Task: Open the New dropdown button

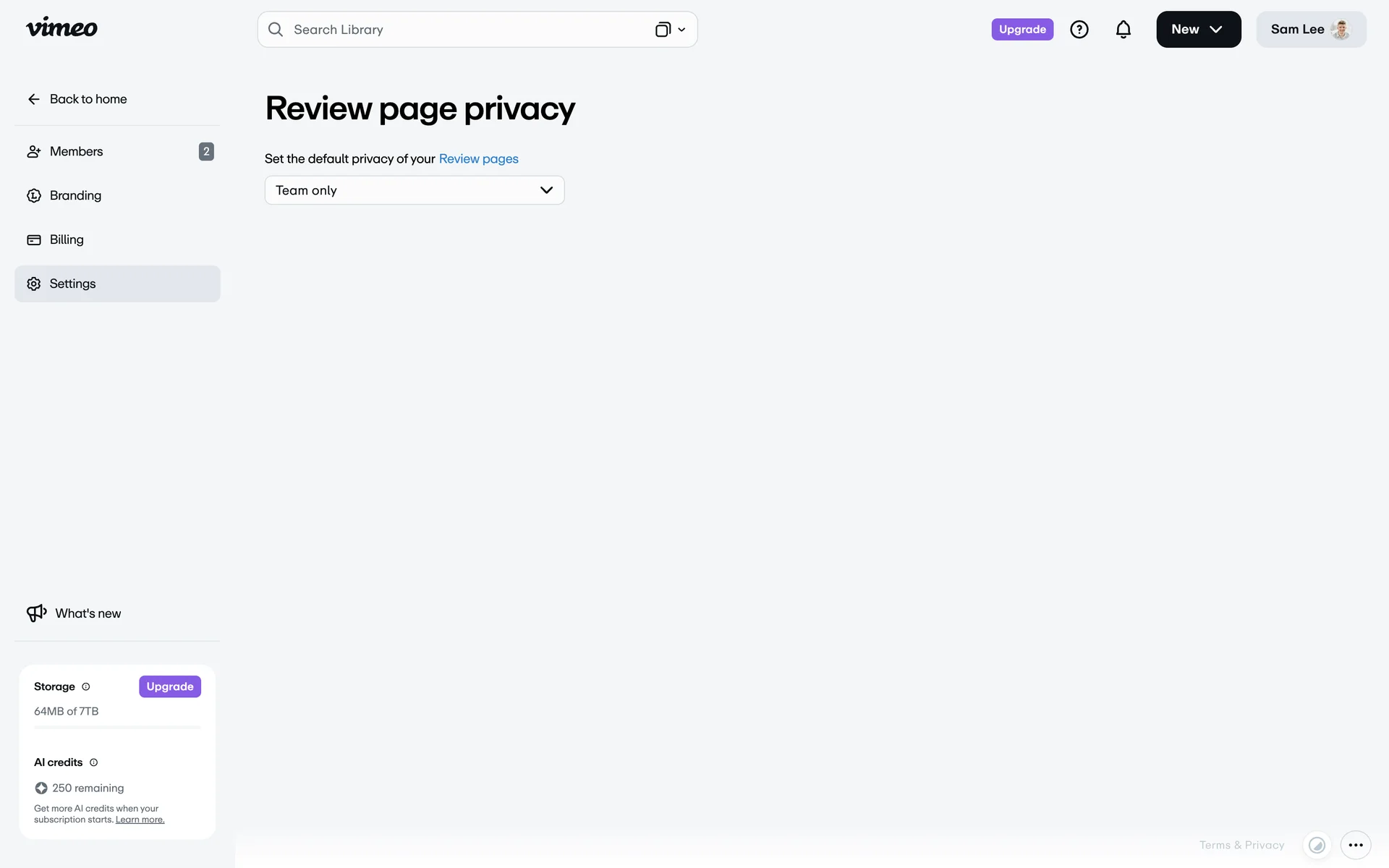Action: (x=1197, y=30)
